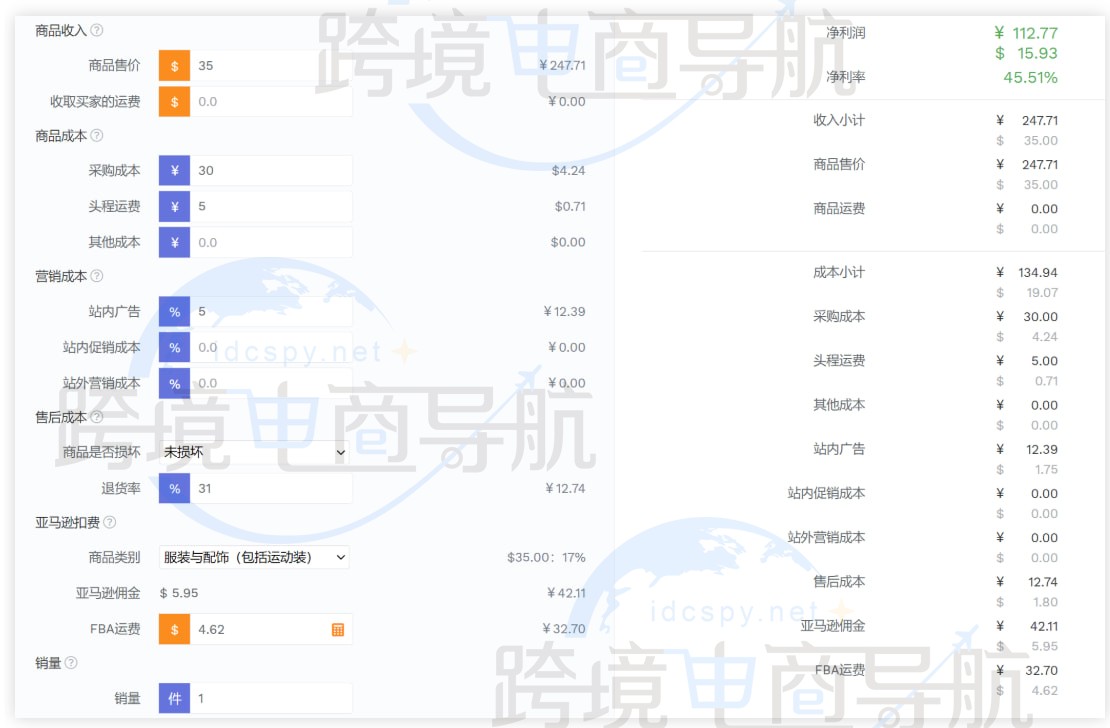Screen dimensions: 1110x728
Task: Toggle the % unit beside 退货率
Action: (174, 489)
